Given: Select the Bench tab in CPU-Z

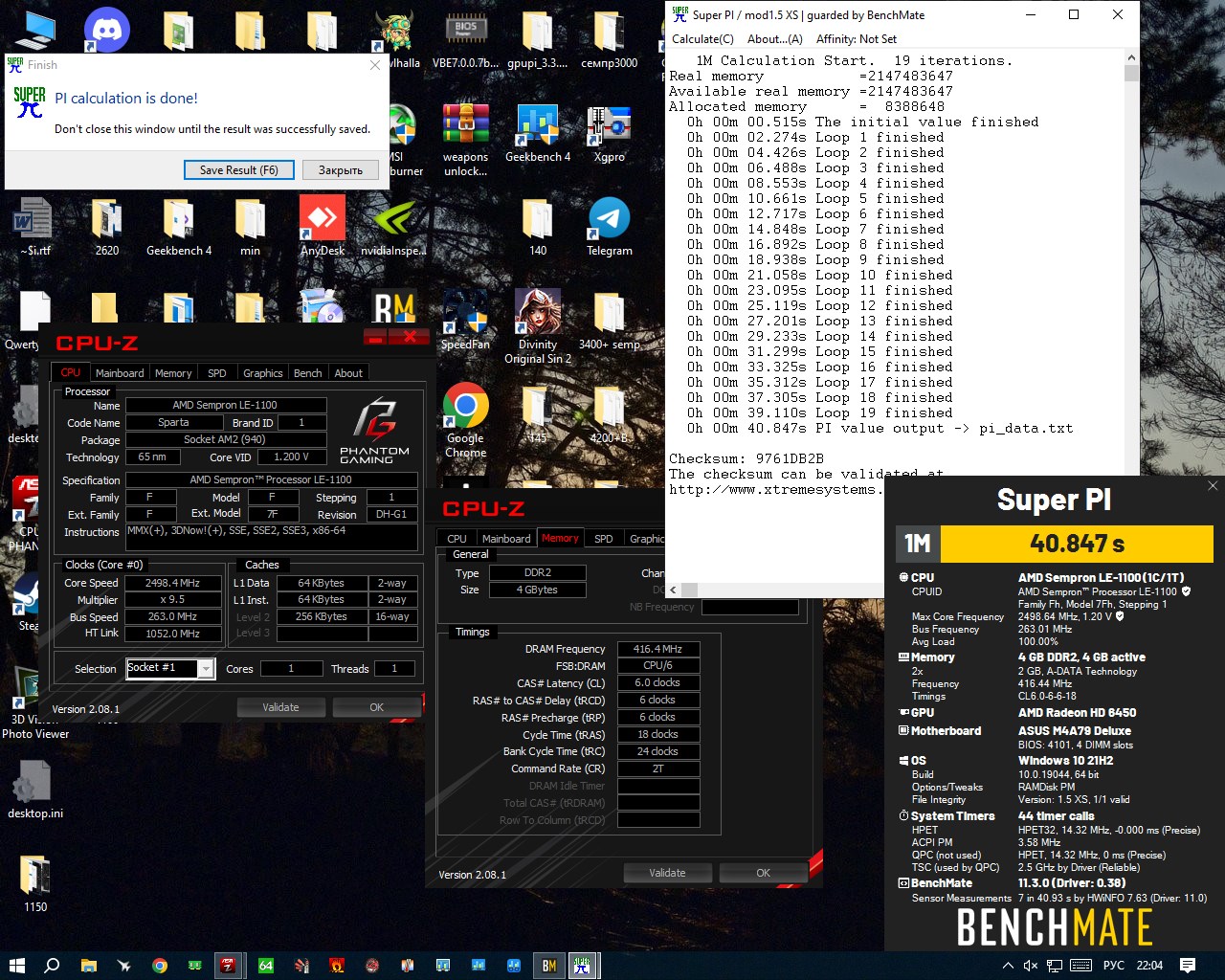Looking at the screenshot, I should coord(307,373).
